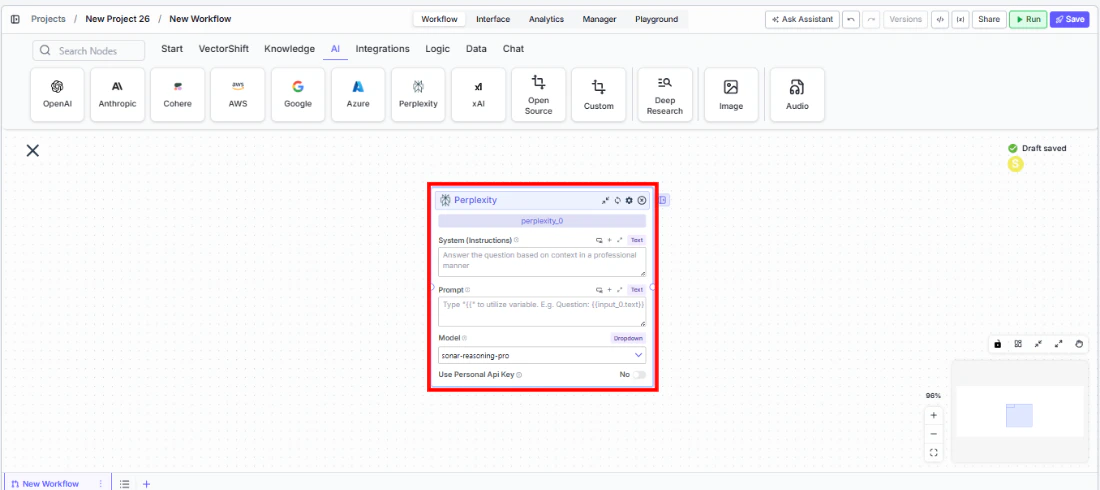Zoom out on the canvas
Viewport: 1100px width, 490px height.
933,434
